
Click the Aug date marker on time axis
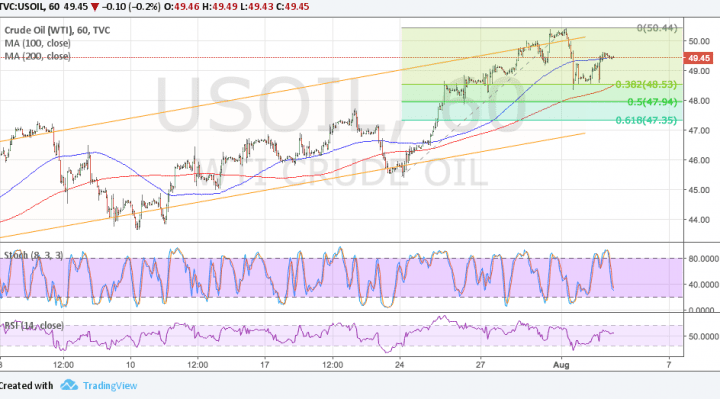pos(561,365)
